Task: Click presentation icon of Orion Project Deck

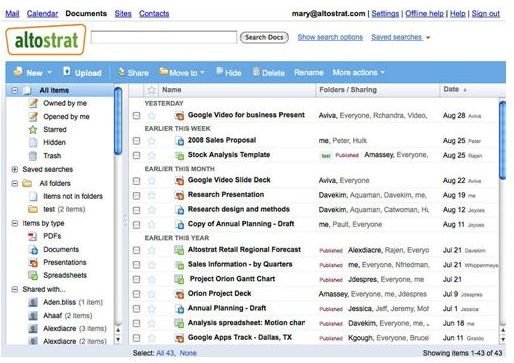Action: [x=179, y=294]
